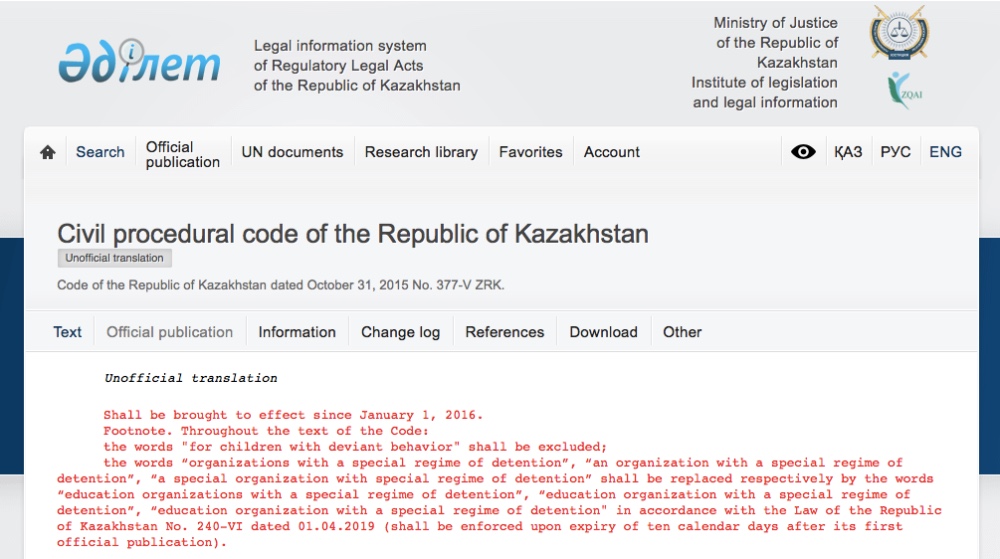Image resolution: width=1000 pixels, height=559 pixels.
Task: Toggle the eye accessibility view icon
Action: coord(803,152)
